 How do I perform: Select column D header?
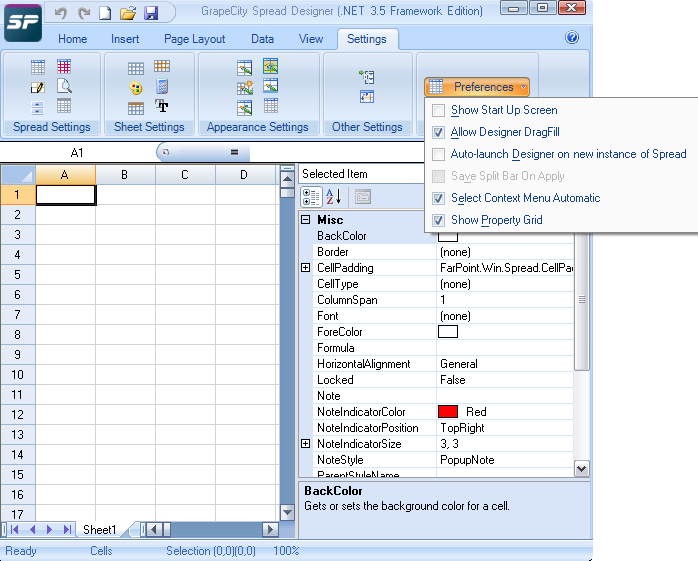pyautogui.click(x=244, y=175)
